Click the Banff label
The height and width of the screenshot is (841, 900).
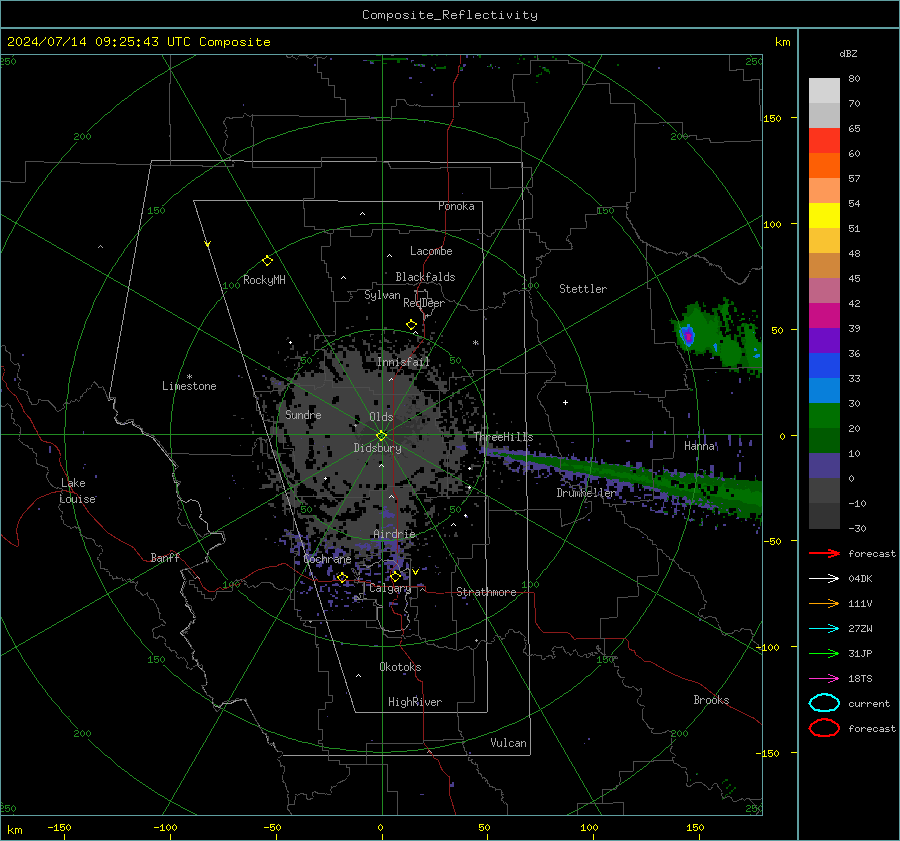165,557
